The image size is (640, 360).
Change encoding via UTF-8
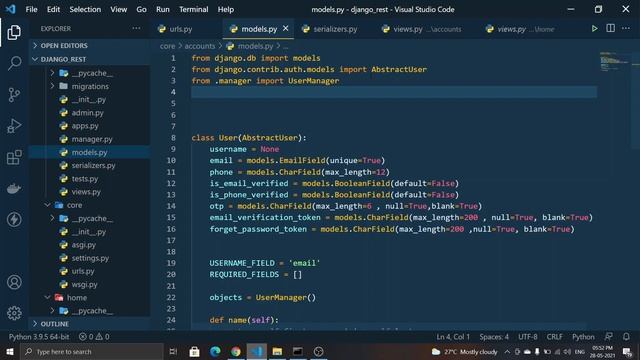click(528, 337)
